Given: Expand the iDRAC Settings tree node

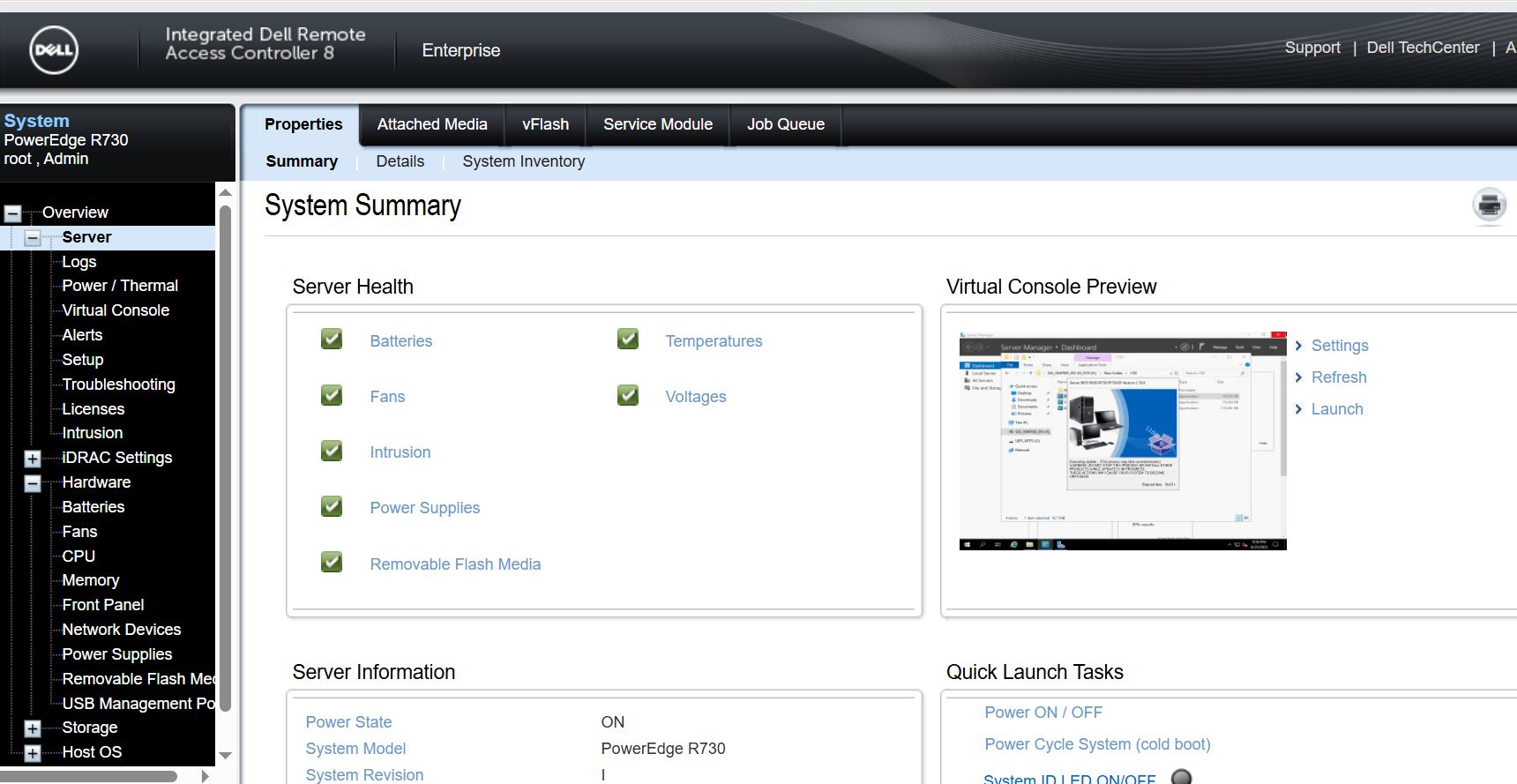Looking at the screenshot, I should [x=33, y=459].
